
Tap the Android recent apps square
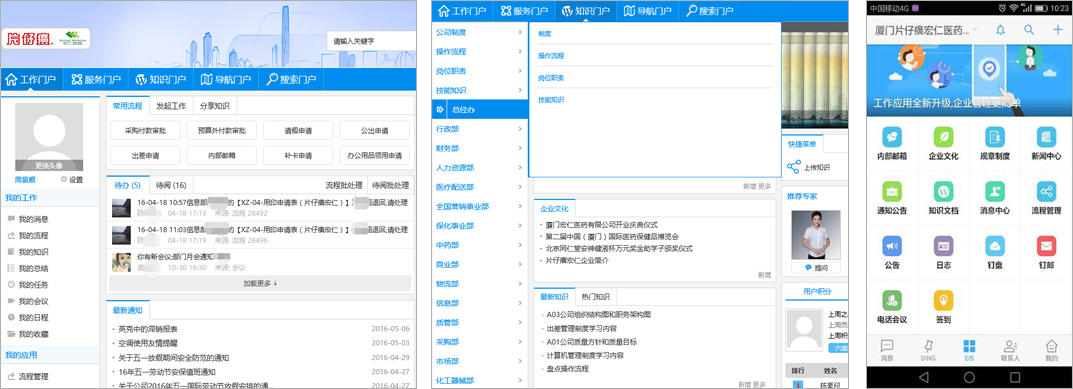[x=1015, y=377]
